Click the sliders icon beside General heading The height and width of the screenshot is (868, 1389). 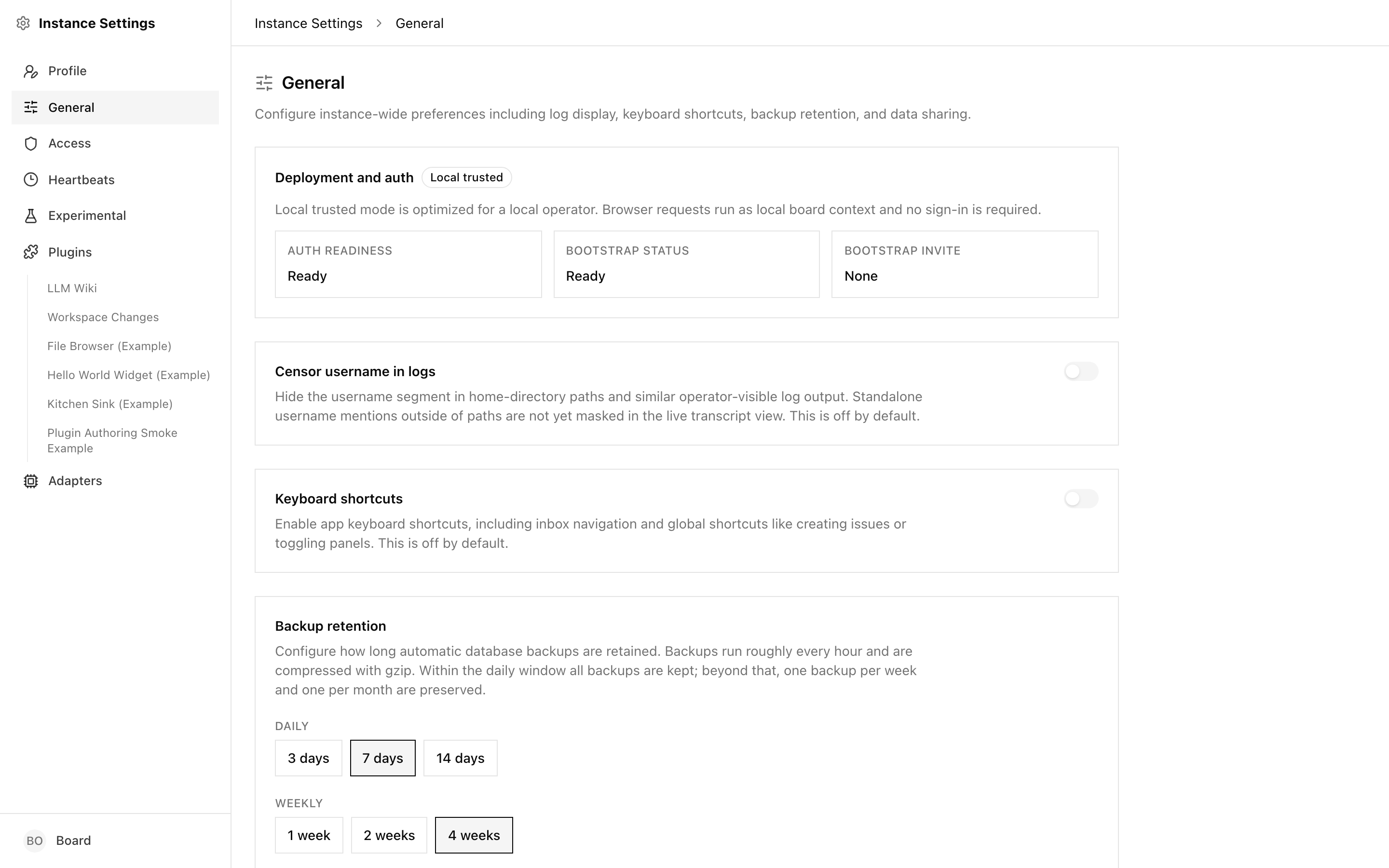(x=264, y=83)
